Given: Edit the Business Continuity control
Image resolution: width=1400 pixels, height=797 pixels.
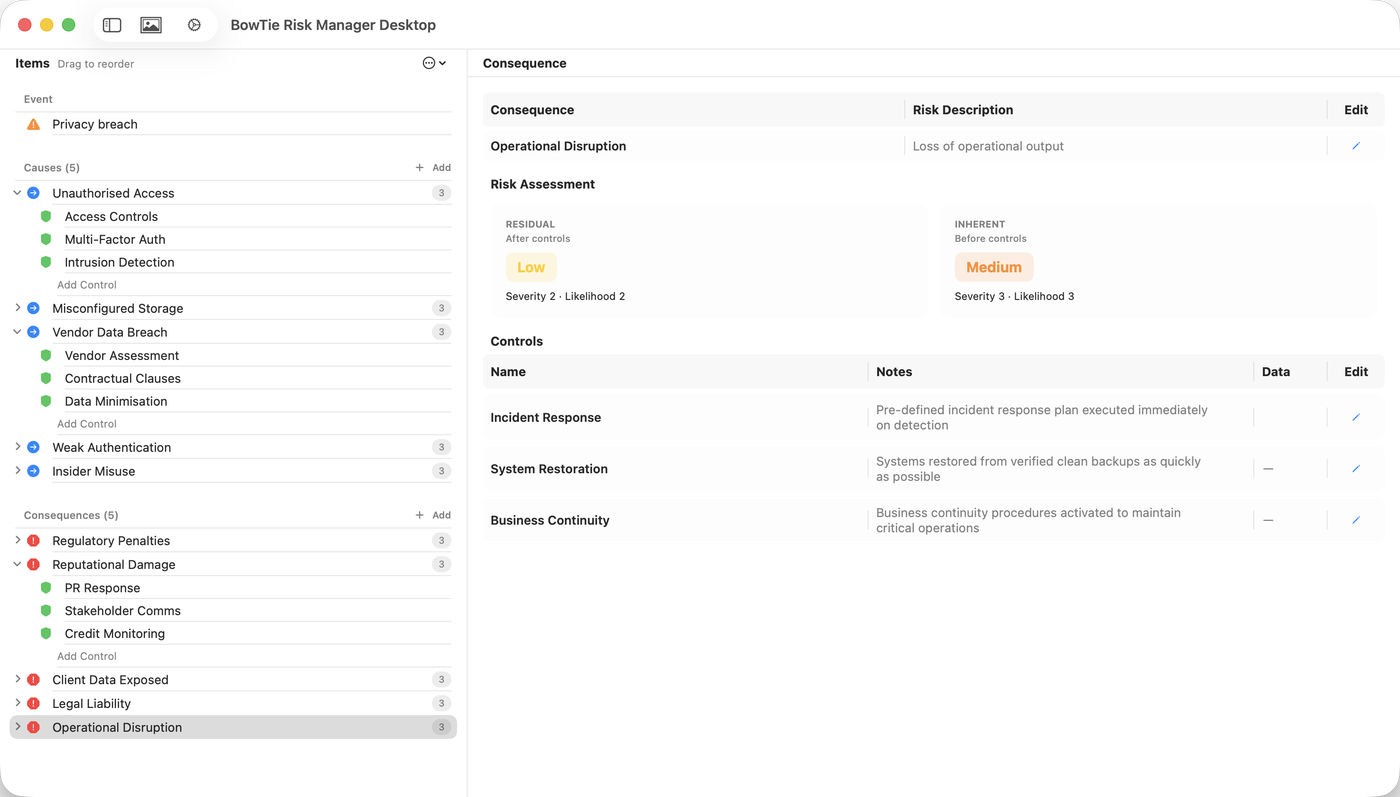Looking at the screenshot, I should click(1356, 520).
